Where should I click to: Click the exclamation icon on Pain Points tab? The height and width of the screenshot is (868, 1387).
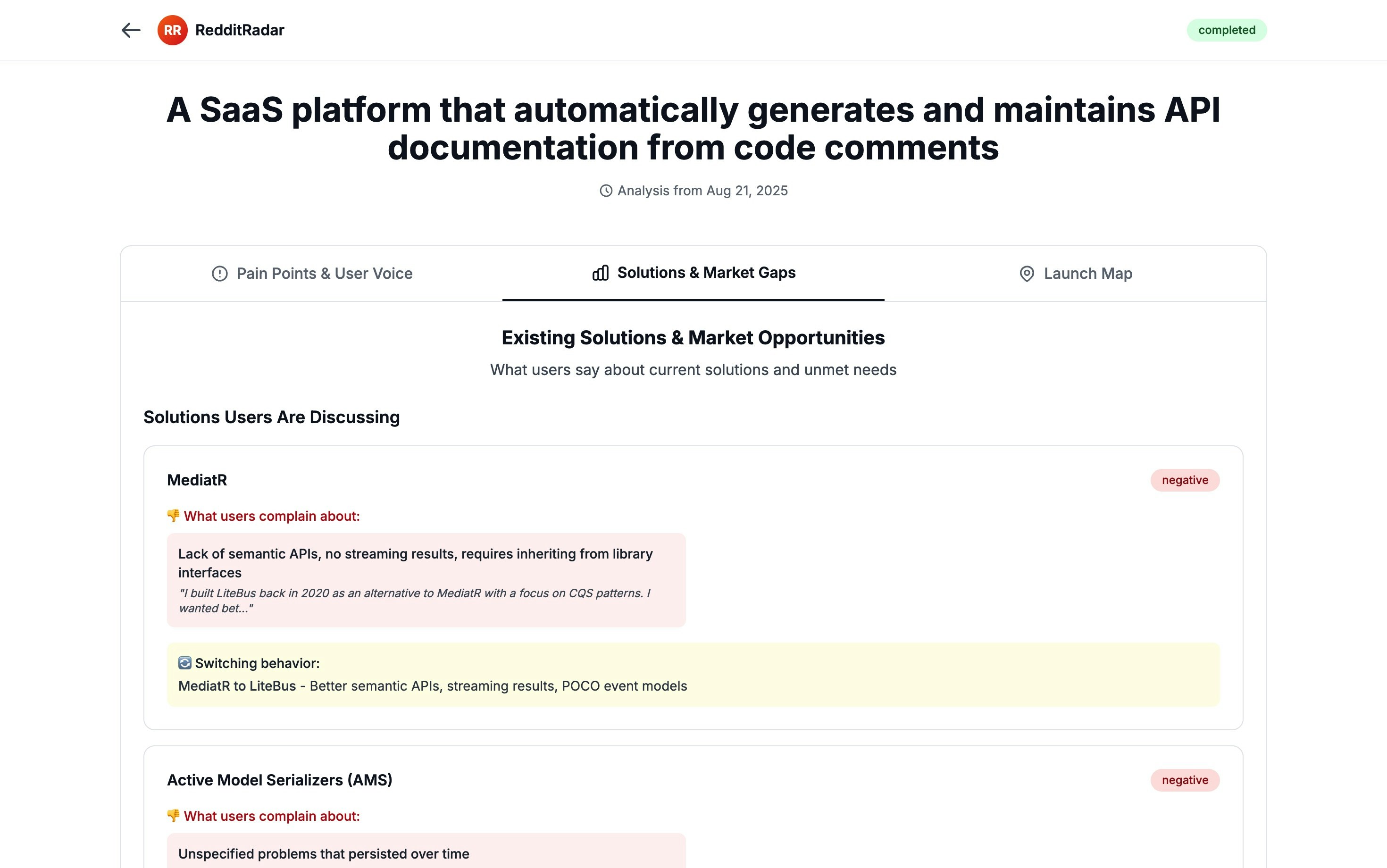[220, 274]
